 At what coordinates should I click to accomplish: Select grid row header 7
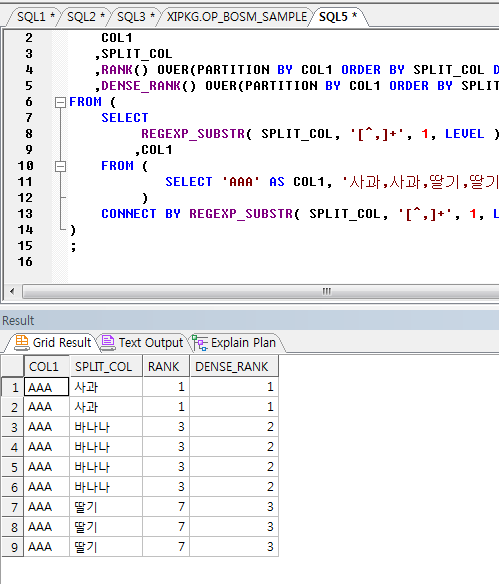tap(13, 507)
